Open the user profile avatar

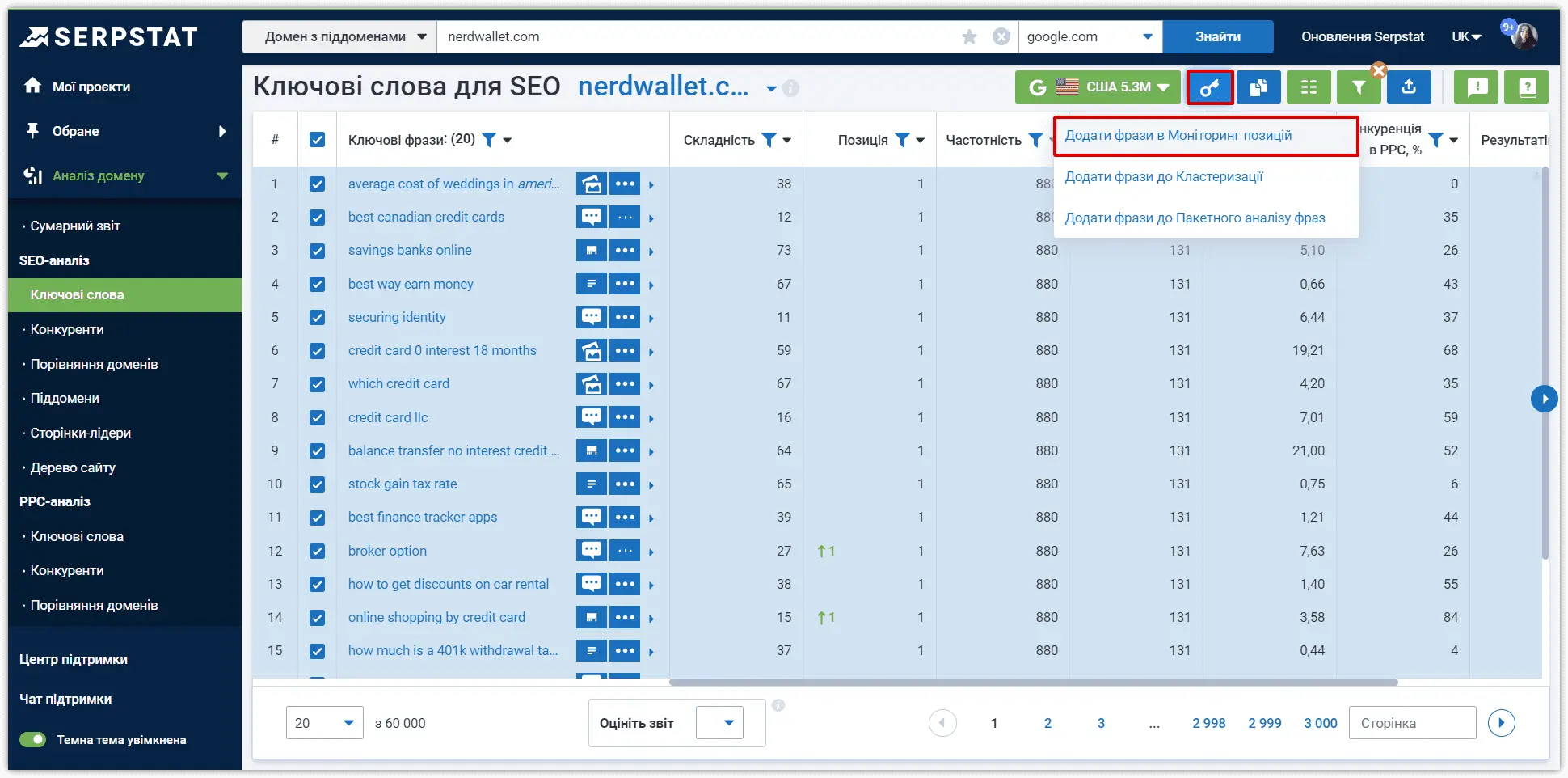click(1524, 36)
